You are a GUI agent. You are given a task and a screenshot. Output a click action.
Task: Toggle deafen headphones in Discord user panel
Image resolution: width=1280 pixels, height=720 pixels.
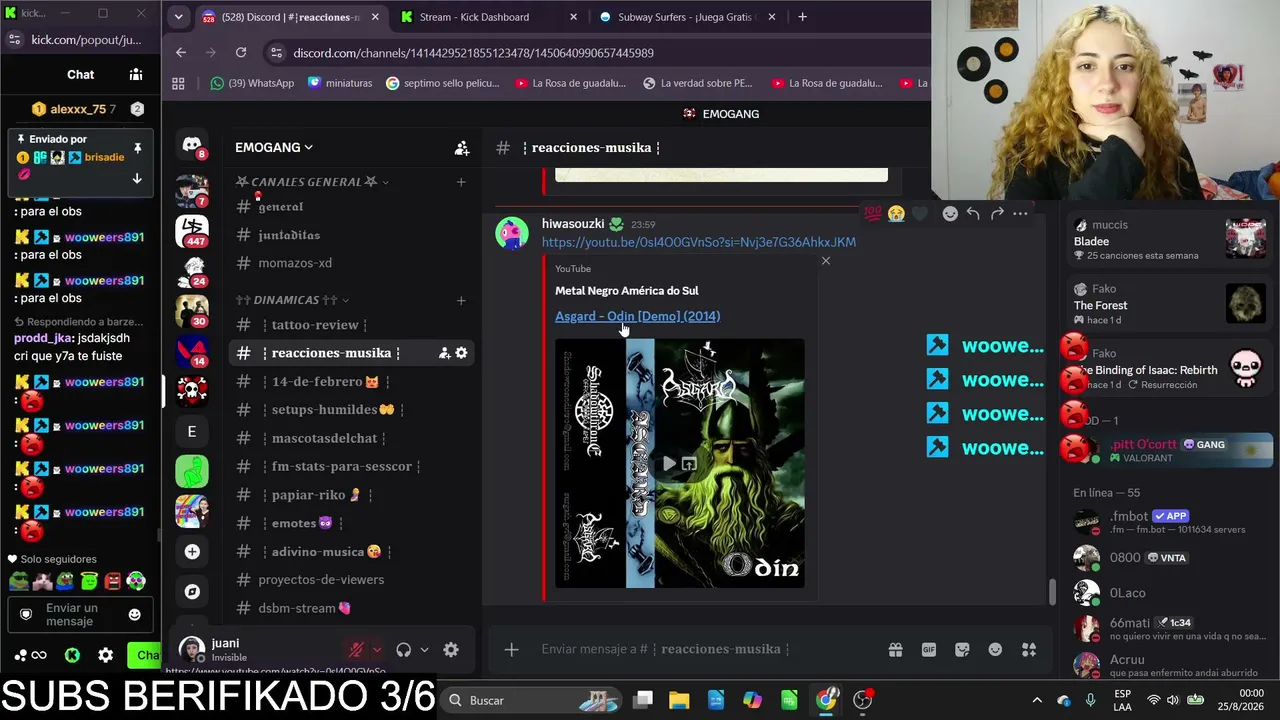(403, 650)
